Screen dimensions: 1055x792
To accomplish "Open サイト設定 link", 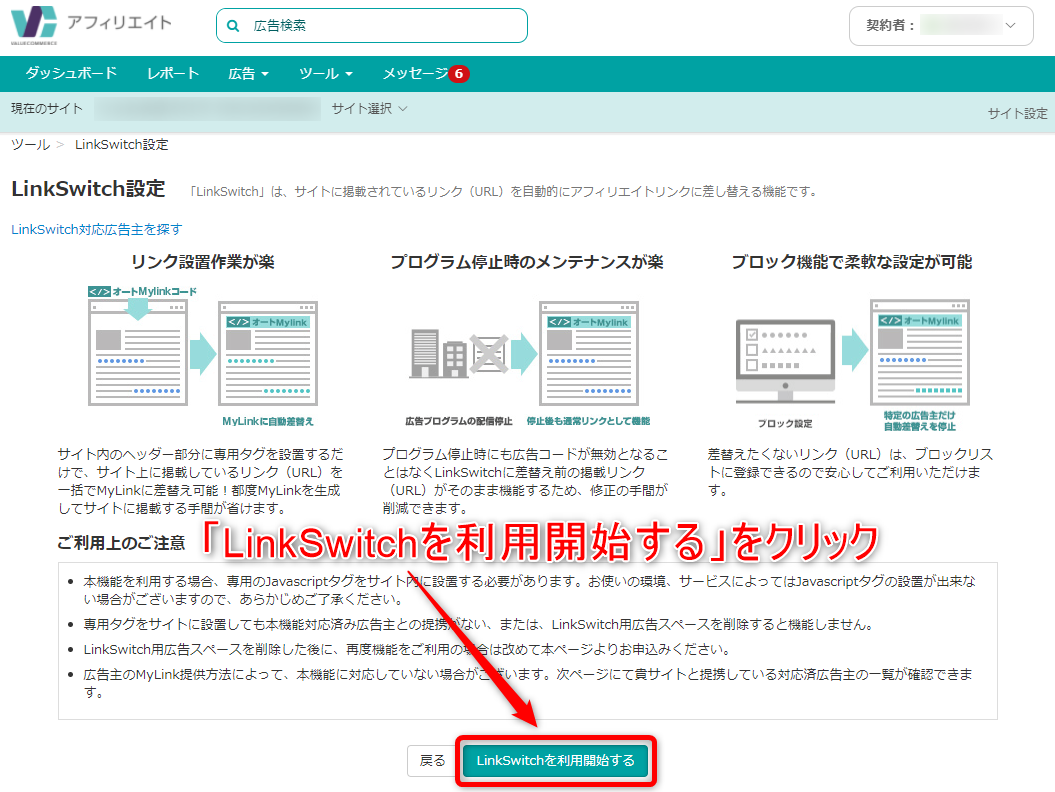I will [1017, 113].
